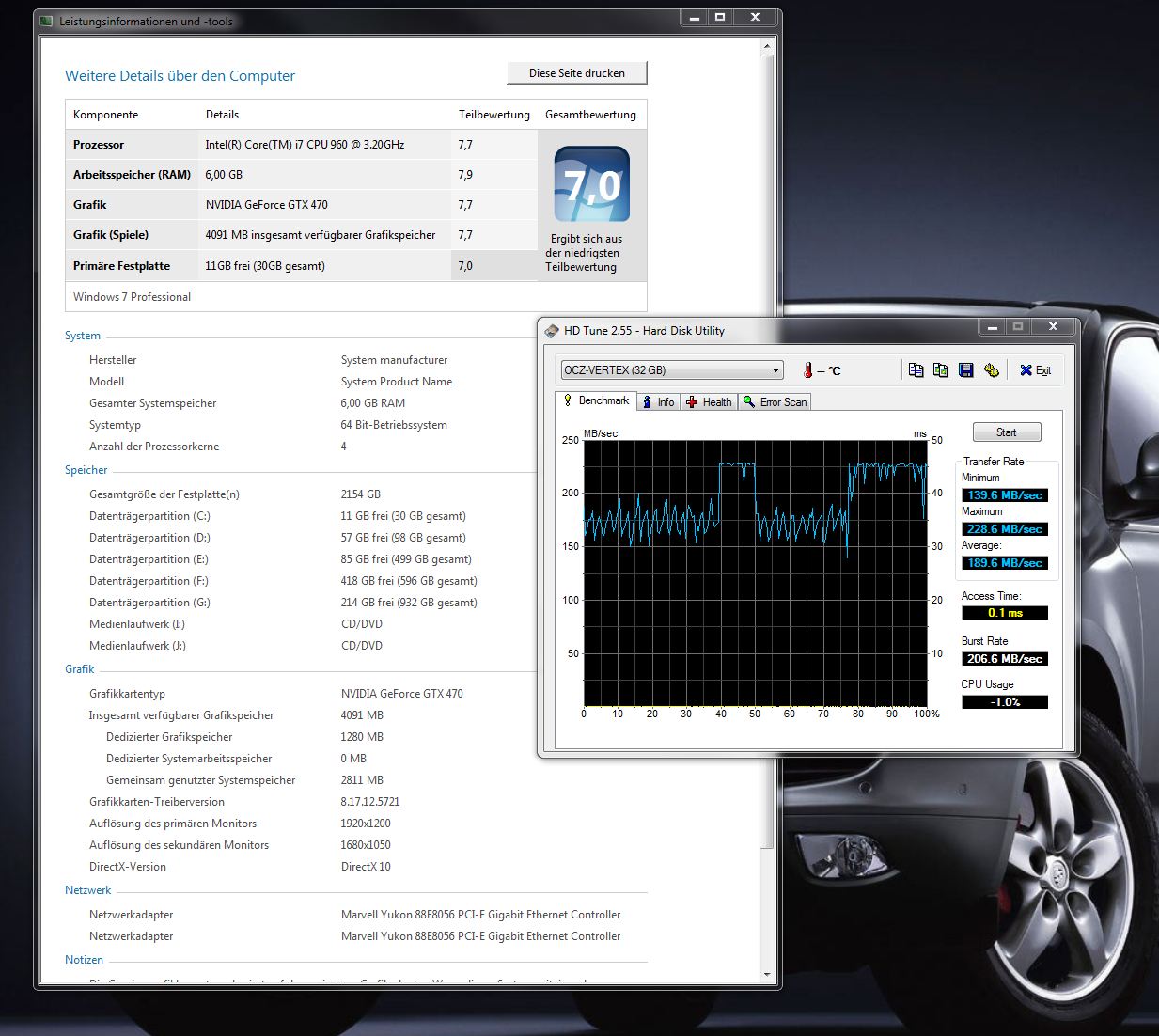The height and width of the screenshot is (1036, 1159).
Task: Click the HD Tune title bar app icon
Action: [552, 331]
